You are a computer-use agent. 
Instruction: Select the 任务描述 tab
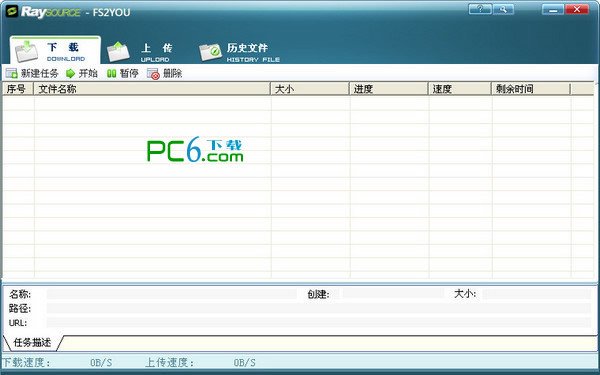pos(32,342)
